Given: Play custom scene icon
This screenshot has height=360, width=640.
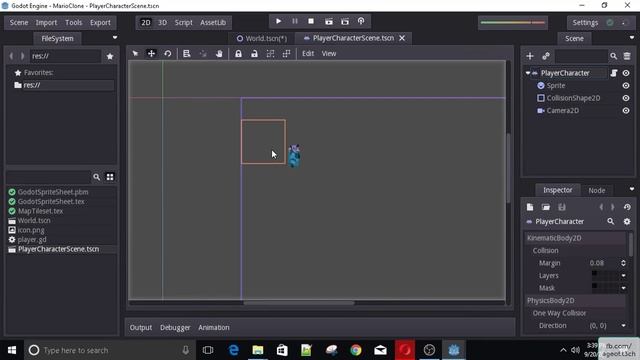Looking at the screenshot, I should (345, 21).
